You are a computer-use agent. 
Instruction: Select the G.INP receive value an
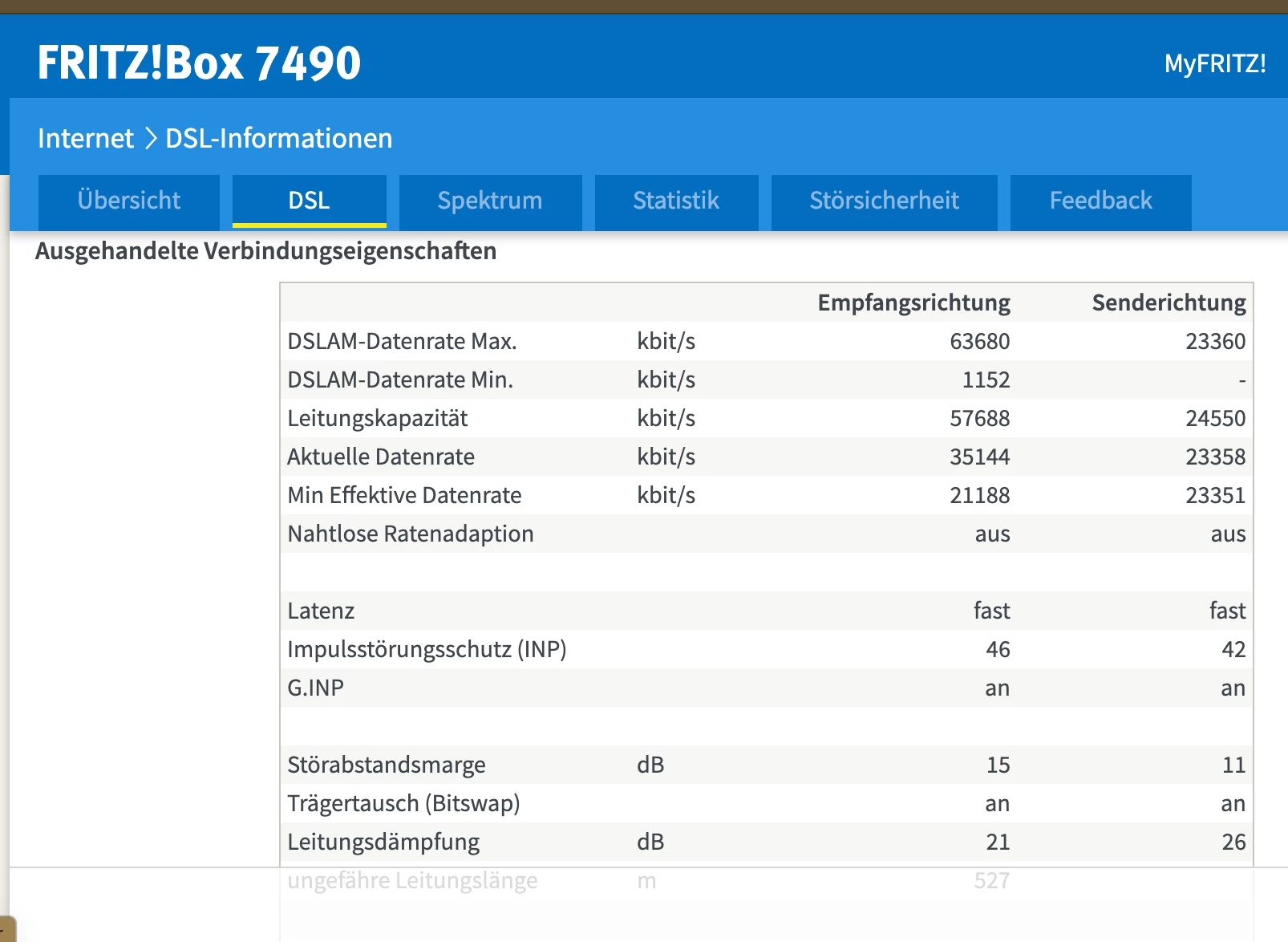(x=998, y=688)
